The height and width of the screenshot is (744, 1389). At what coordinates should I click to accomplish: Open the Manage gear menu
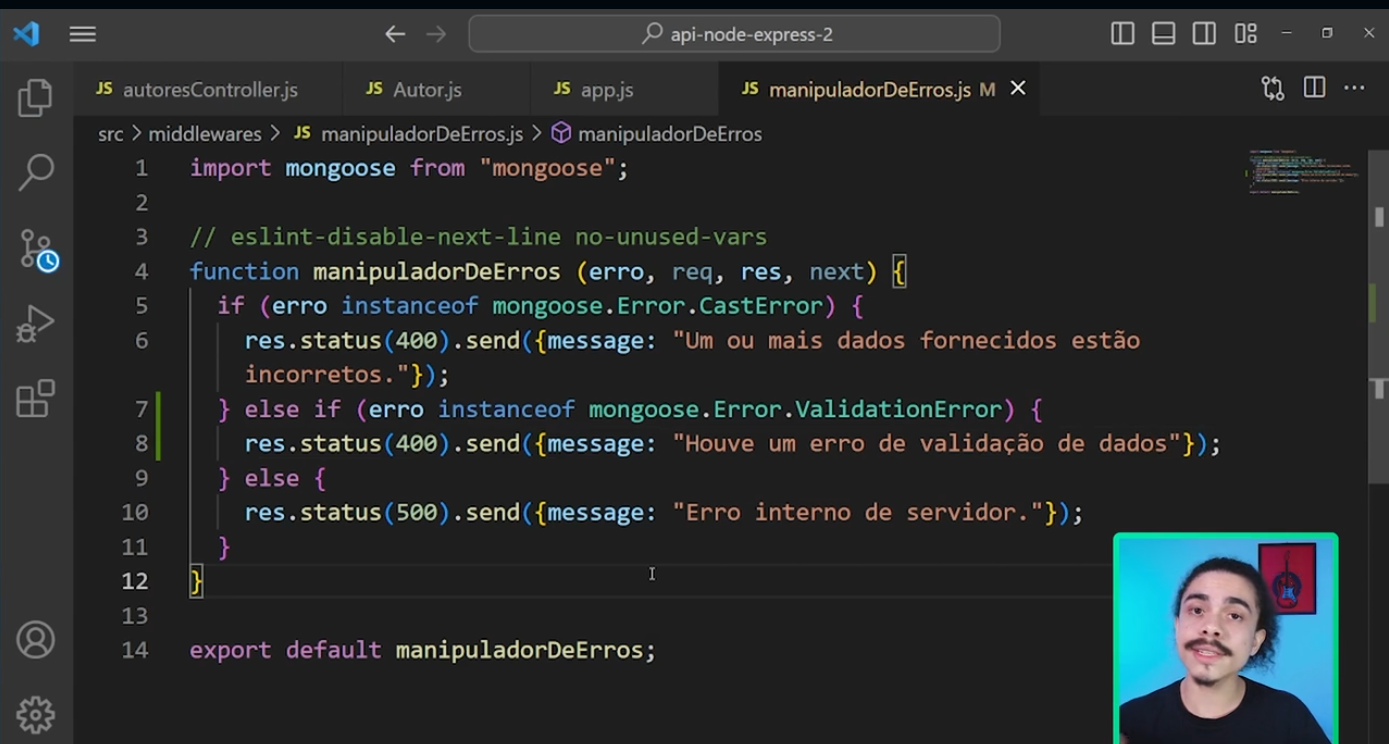click(35, 714)
